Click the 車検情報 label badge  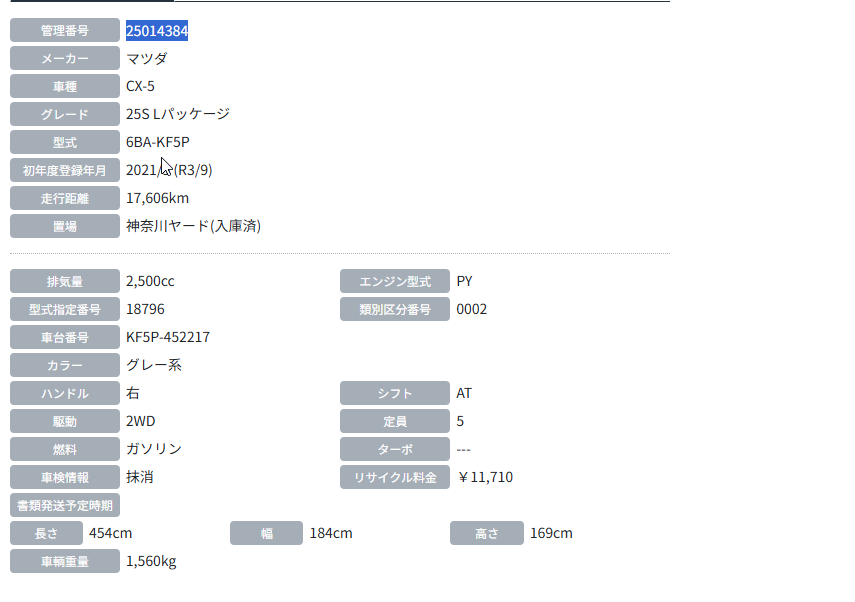pyautogui.click(x=65, y=477)
